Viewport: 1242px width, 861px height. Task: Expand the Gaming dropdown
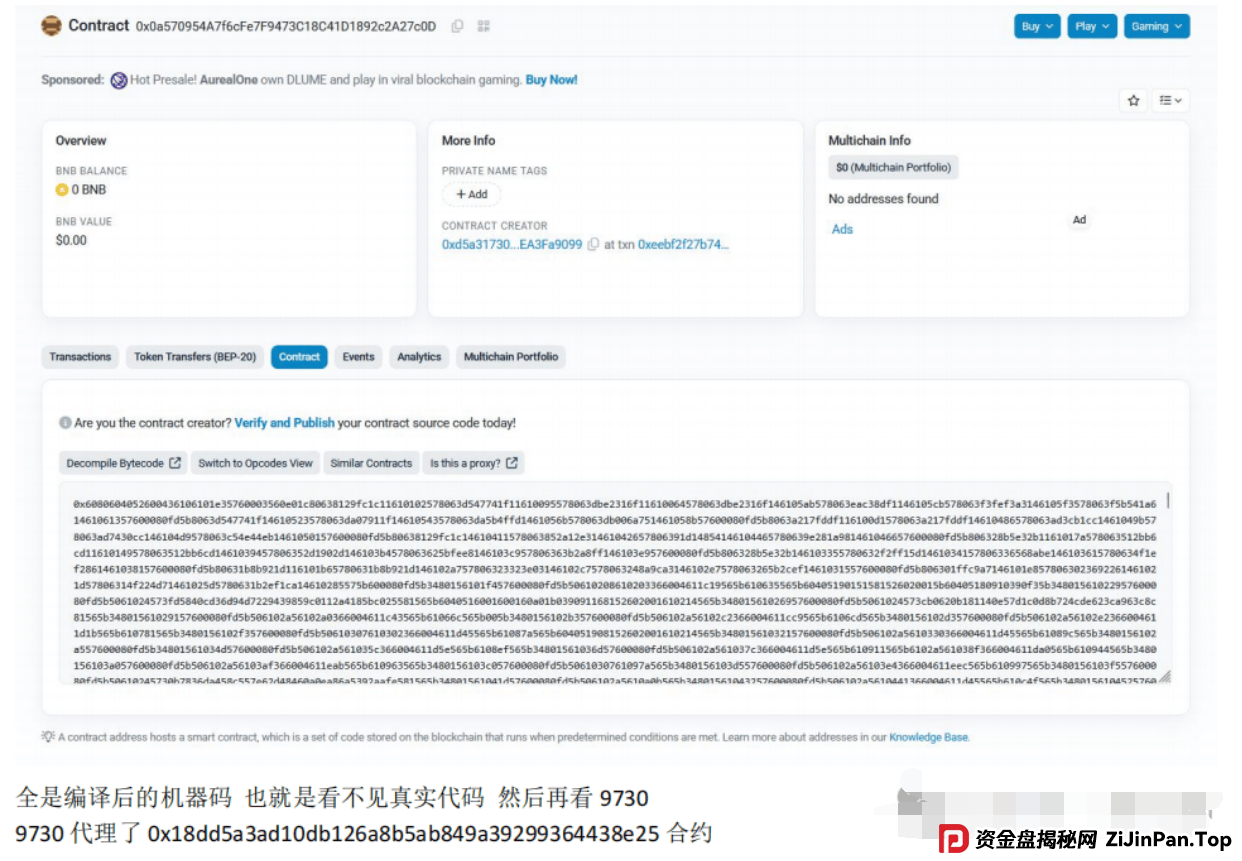point(1156,27)
